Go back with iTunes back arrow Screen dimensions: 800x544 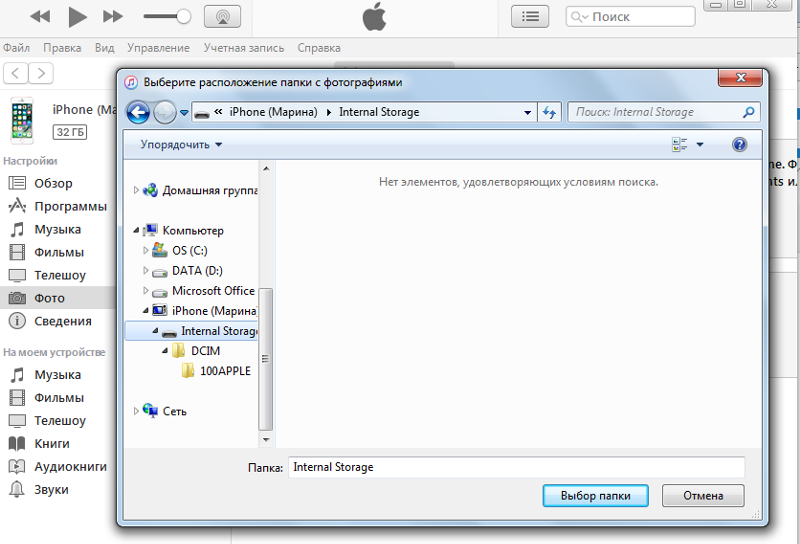(x=15, y=73)
